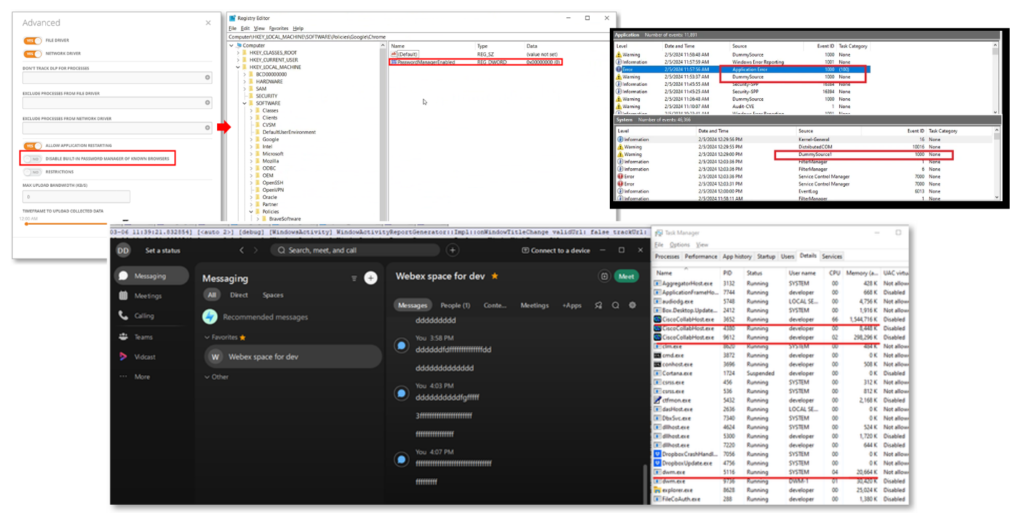Toggle the File Driver switch
Screen dimensions: 1024x522
point(31,40)
